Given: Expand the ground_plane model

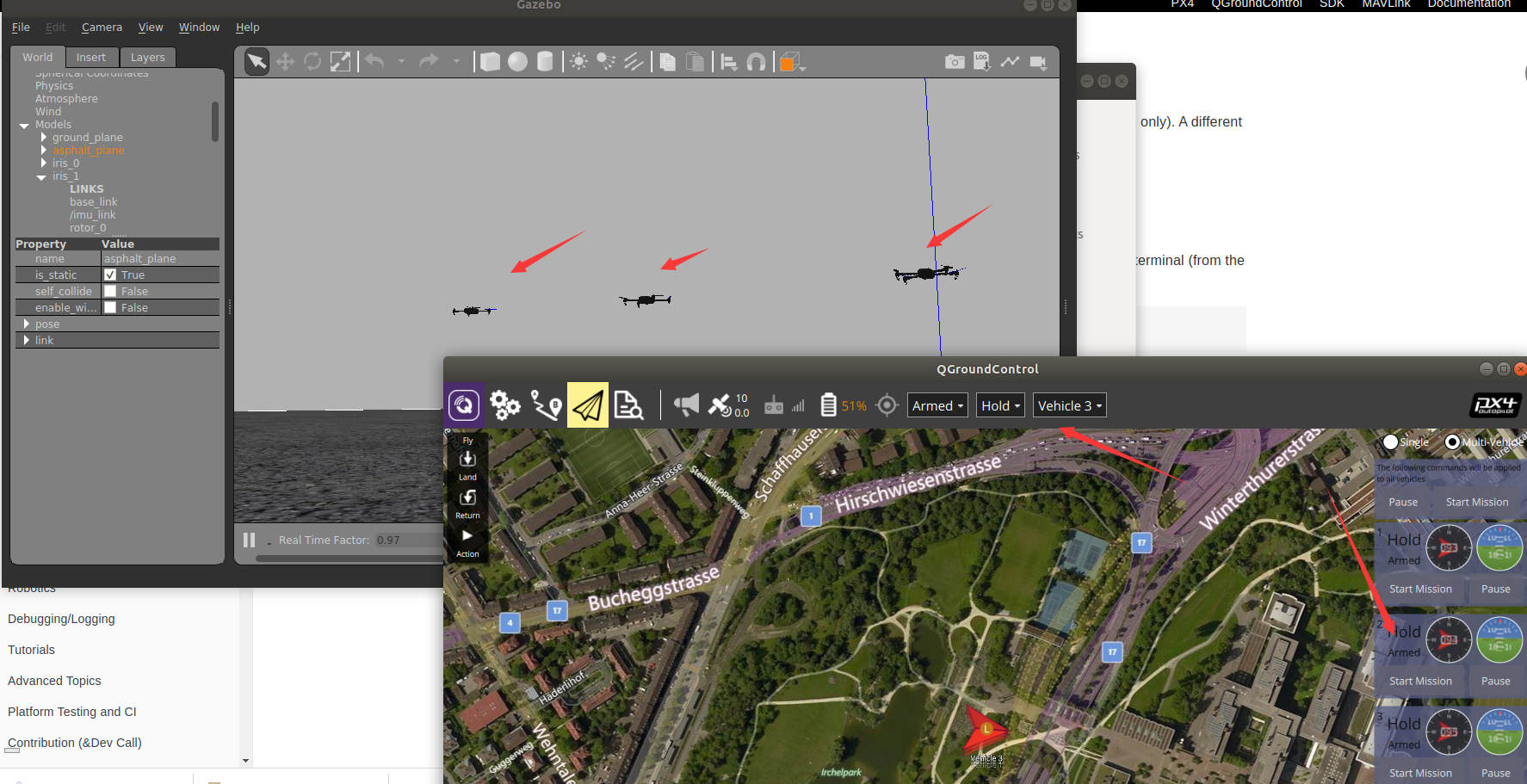Looking at the screenshot, I should pyautogui.click(x=44, y=137).
